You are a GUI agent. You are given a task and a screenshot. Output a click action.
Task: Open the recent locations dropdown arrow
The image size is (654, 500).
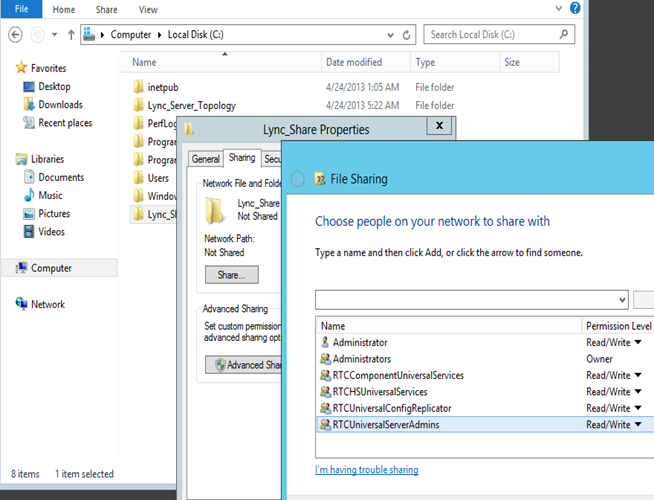click(55, 35)
